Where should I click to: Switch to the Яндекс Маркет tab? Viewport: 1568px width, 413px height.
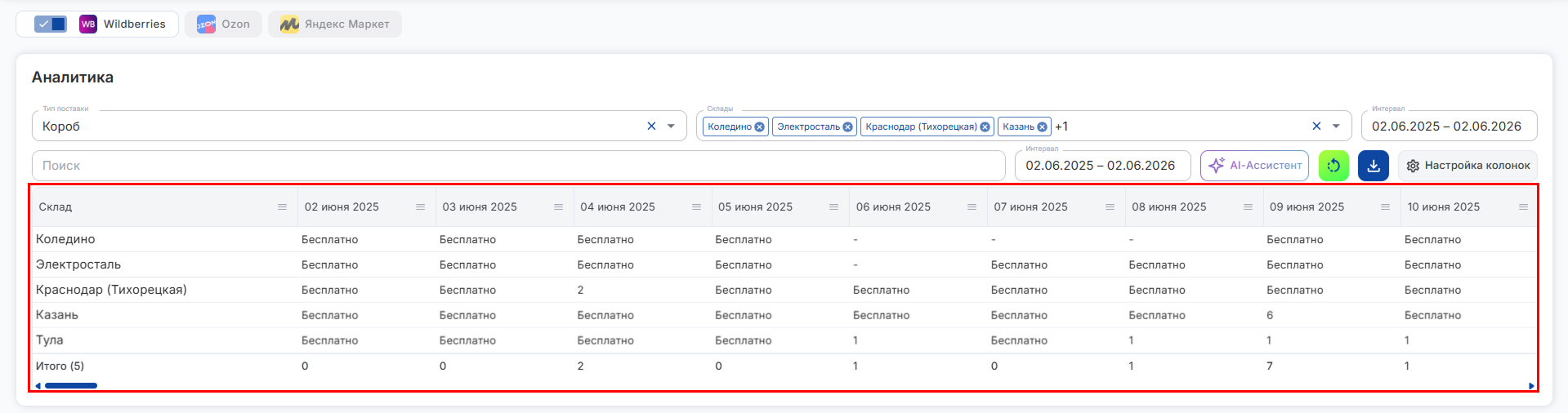[334, 24]
